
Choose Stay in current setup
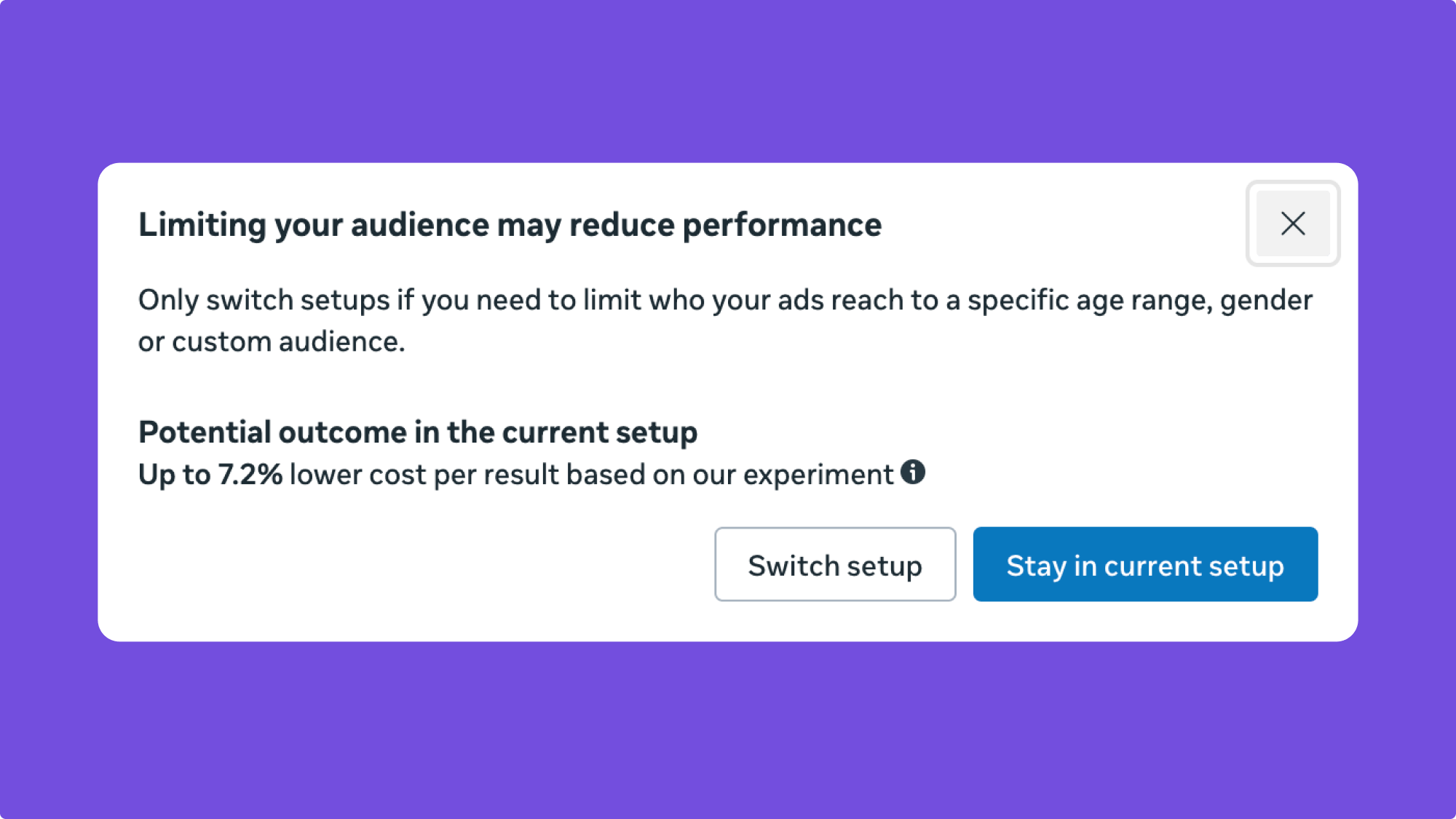(x=1144, y=564)
